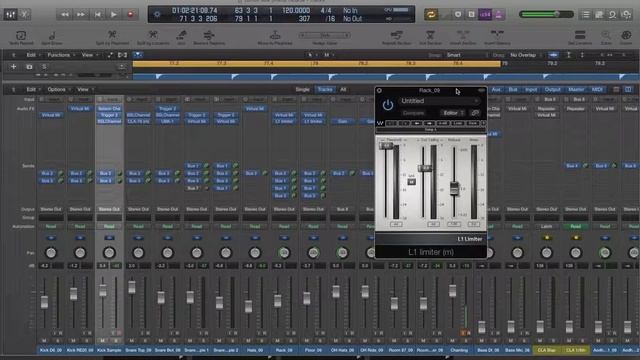Adjust the L1 Limiter Release fader

point(454,188)
